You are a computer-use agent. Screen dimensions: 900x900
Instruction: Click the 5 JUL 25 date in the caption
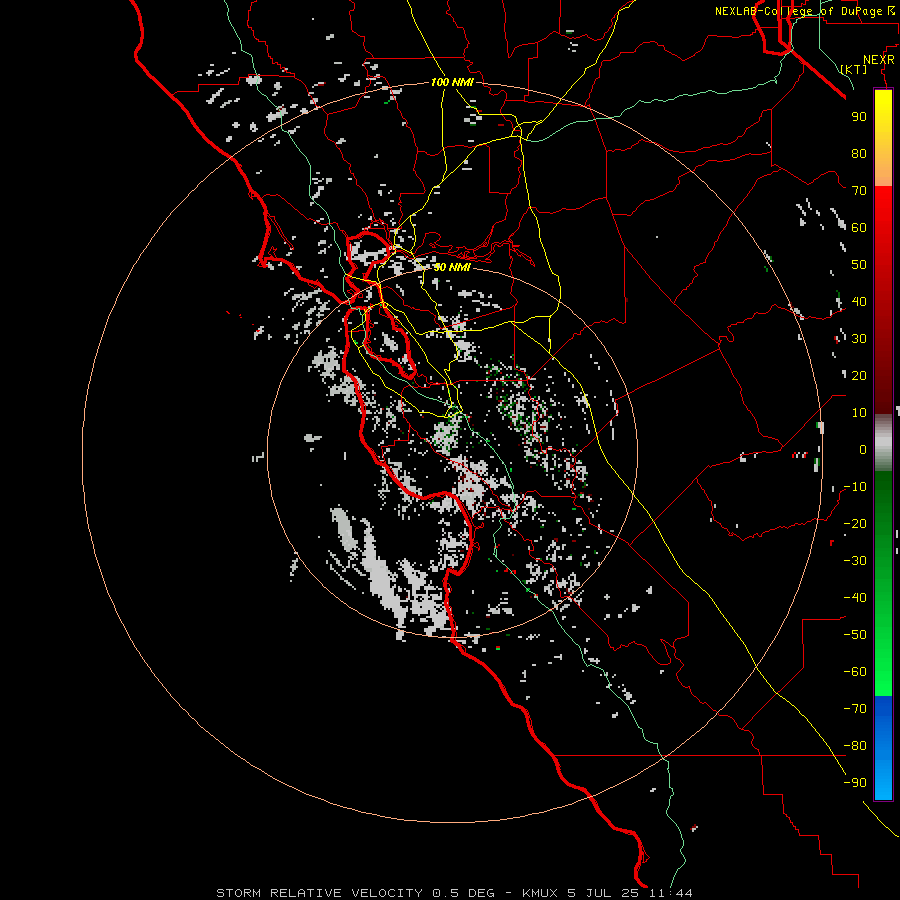point(603,893)
